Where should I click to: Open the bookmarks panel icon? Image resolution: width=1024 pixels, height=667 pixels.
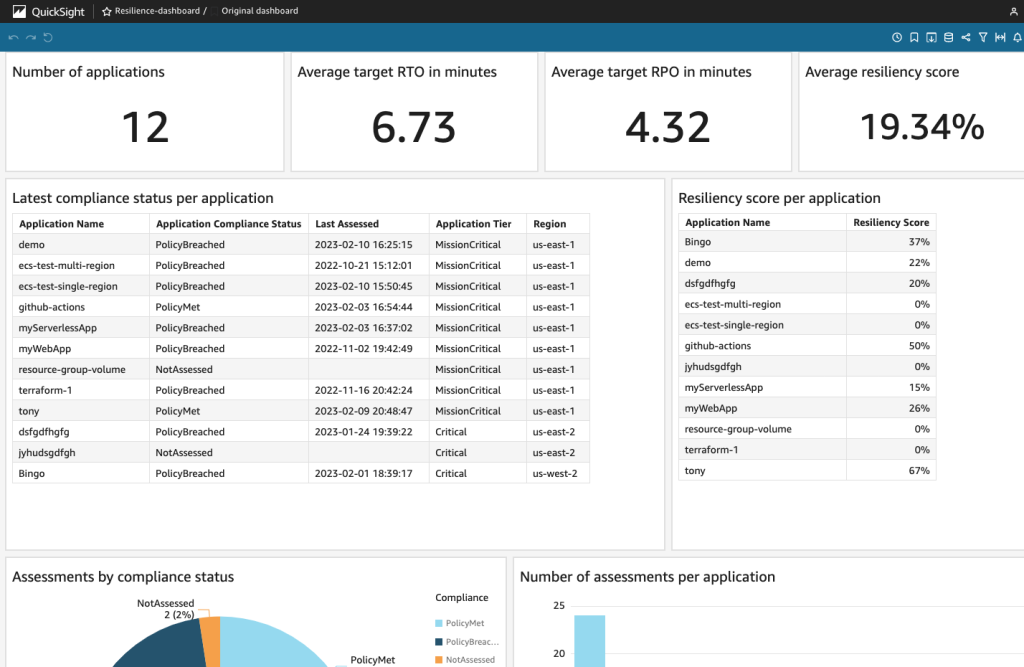(914, 37)
